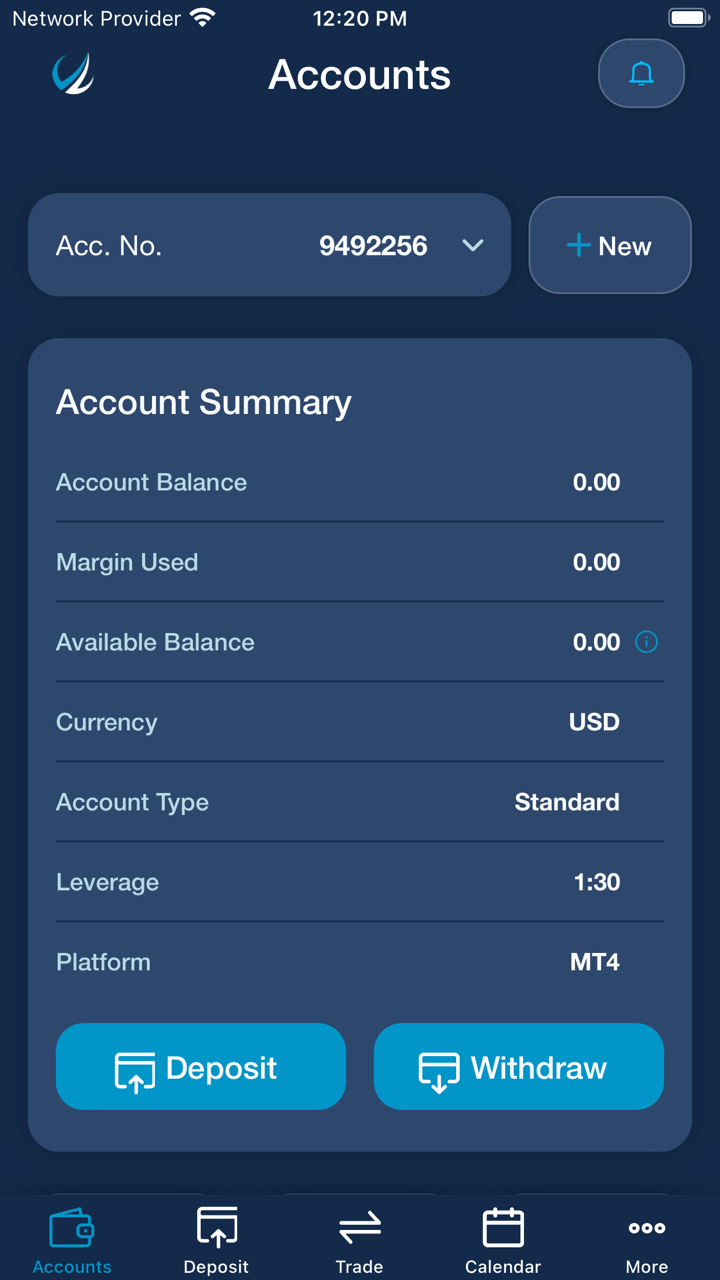Image resolution: width=720 pixels, height=1280 pixels.
Task: Tap the Platform MT4 row
Action: point(359,962)
